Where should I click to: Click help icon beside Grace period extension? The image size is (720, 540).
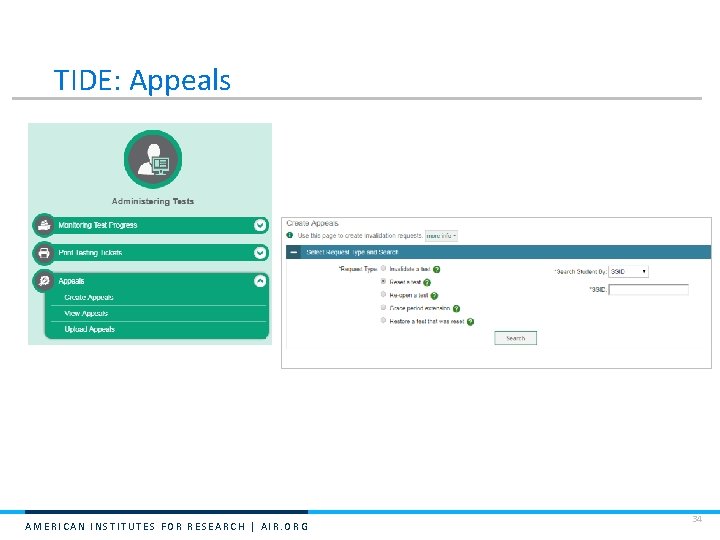click(456, 309)
